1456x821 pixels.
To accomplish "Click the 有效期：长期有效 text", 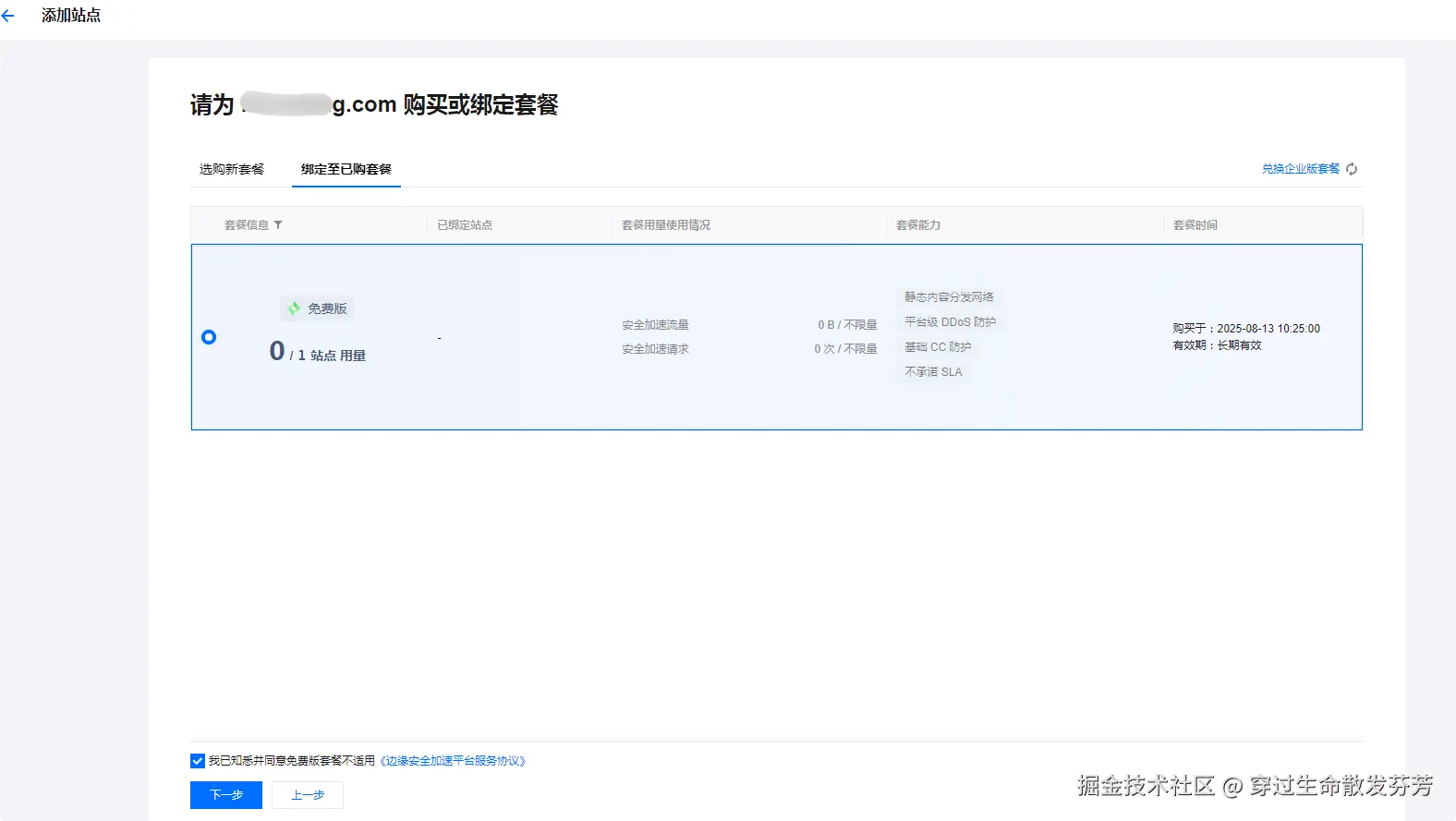I will (1218, 345).
